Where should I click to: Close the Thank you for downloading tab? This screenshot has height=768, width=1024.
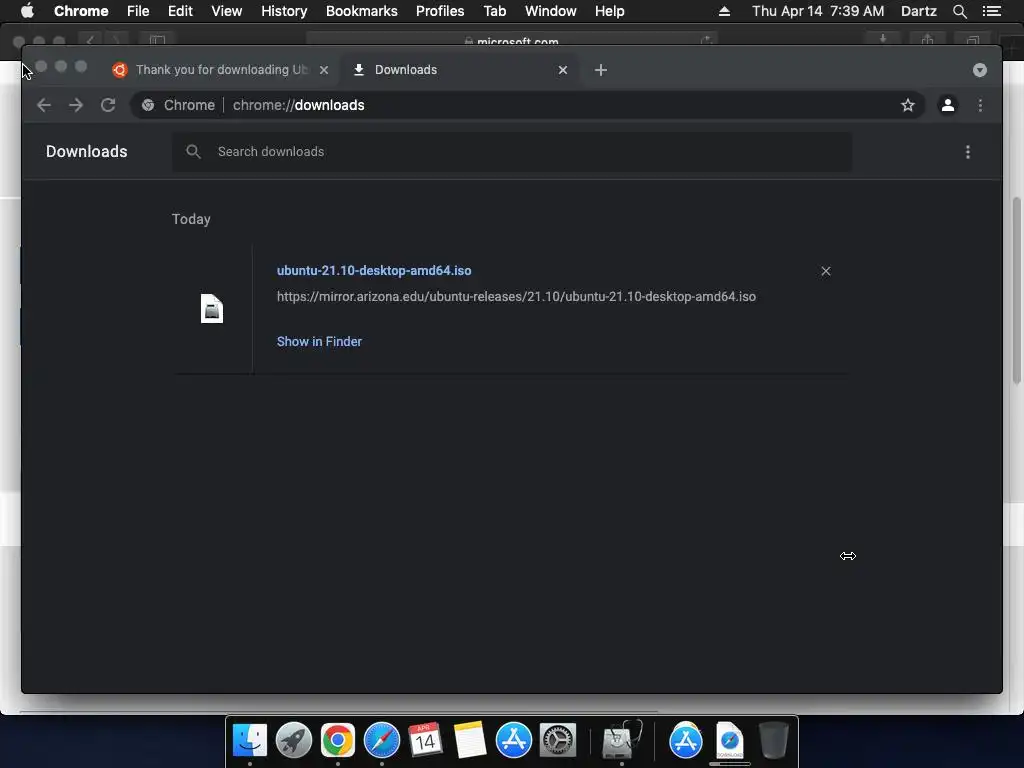[x=324, y=70]
